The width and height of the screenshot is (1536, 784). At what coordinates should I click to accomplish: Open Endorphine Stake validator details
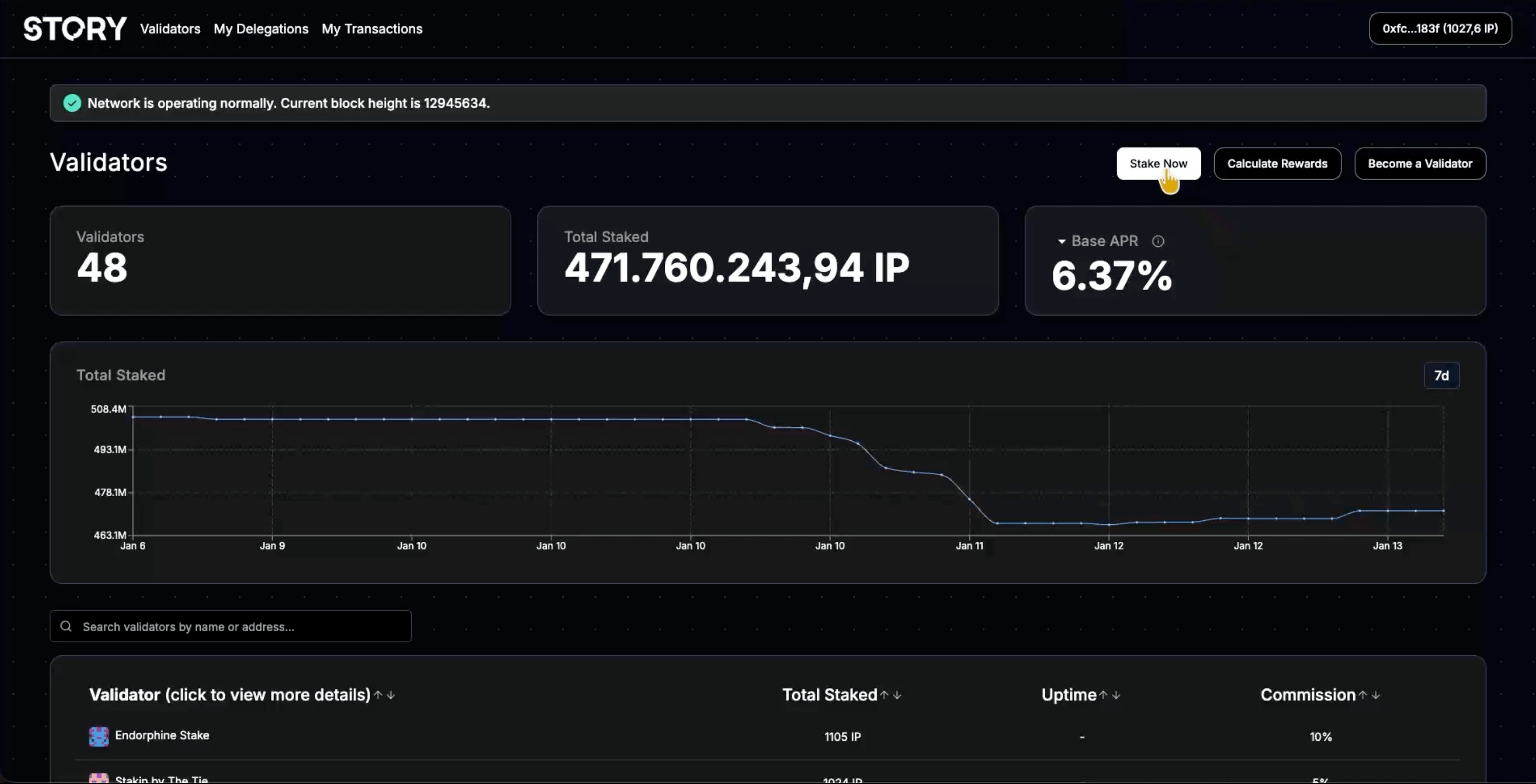click(x=162, y=735)
